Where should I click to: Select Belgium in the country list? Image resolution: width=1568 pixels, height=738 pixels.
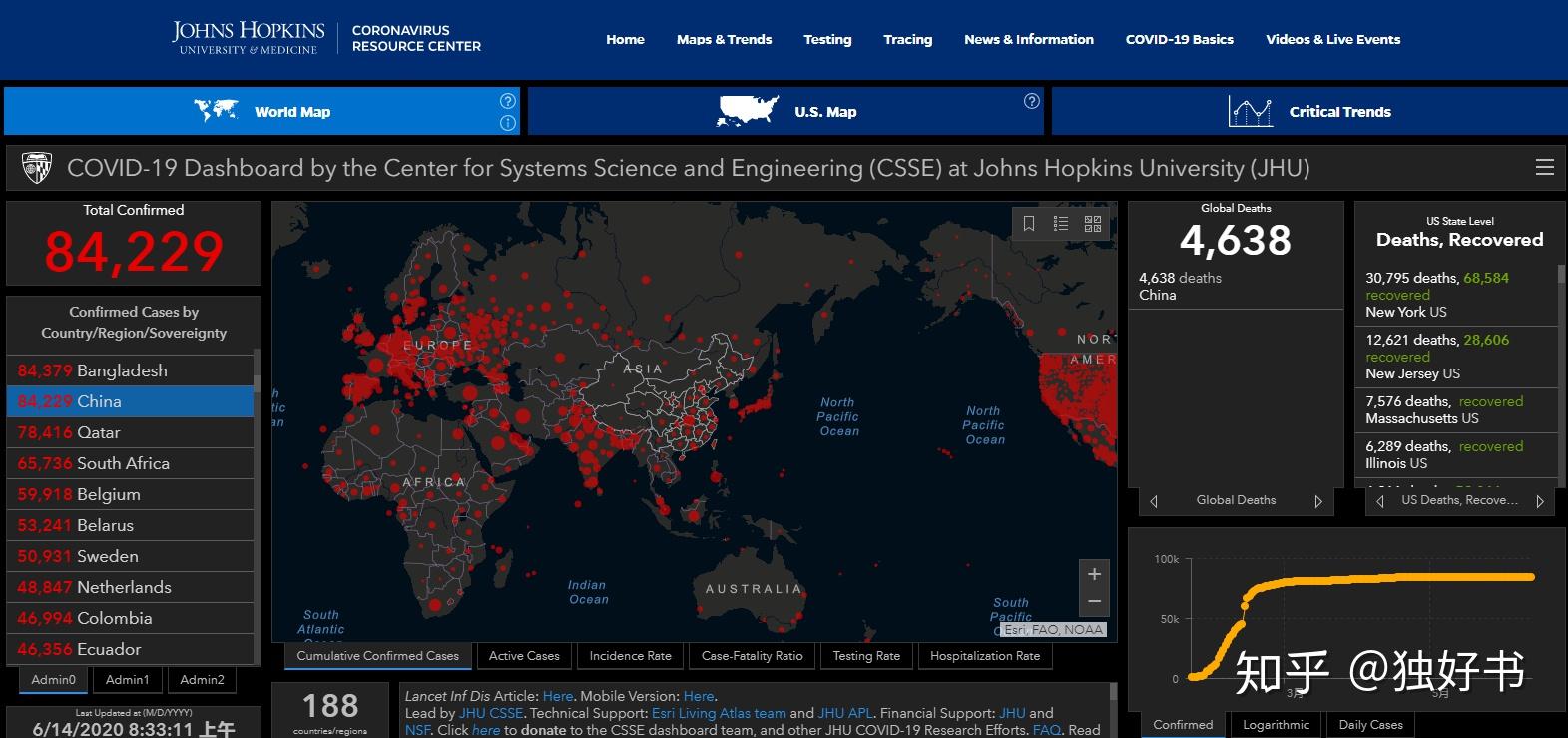(130, 494)
